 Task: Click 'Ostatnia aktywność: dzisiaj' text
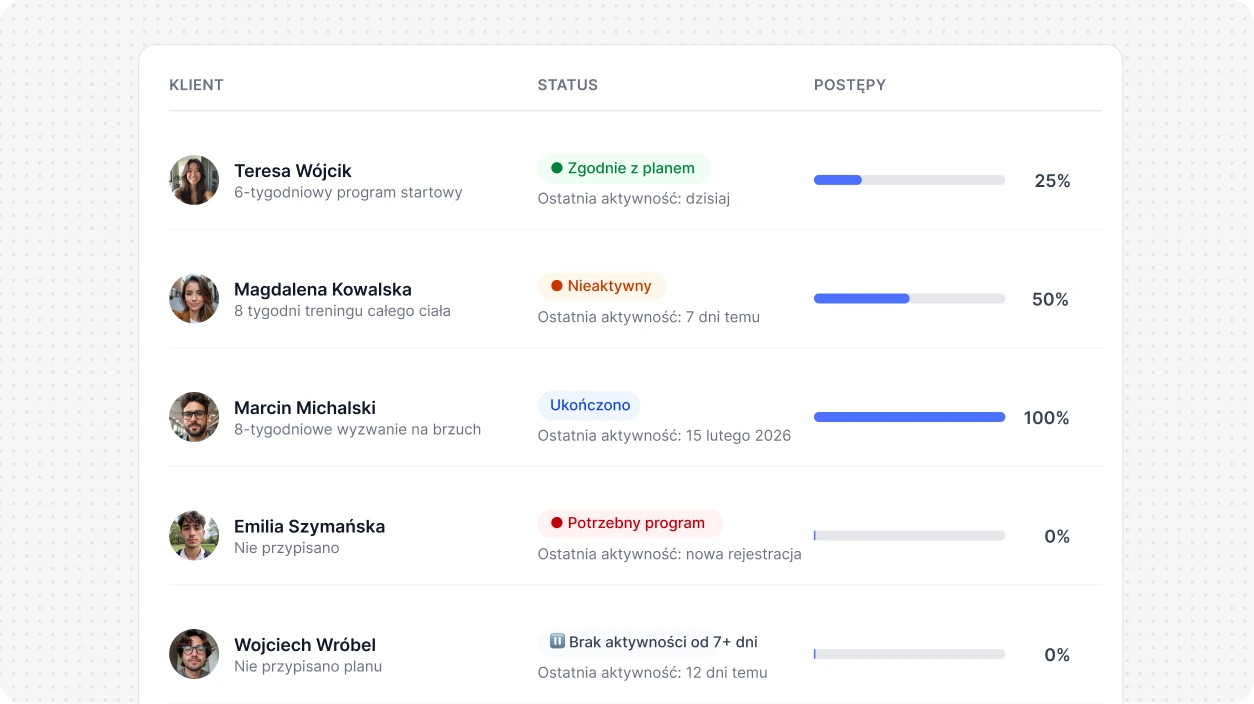(634, 198)
